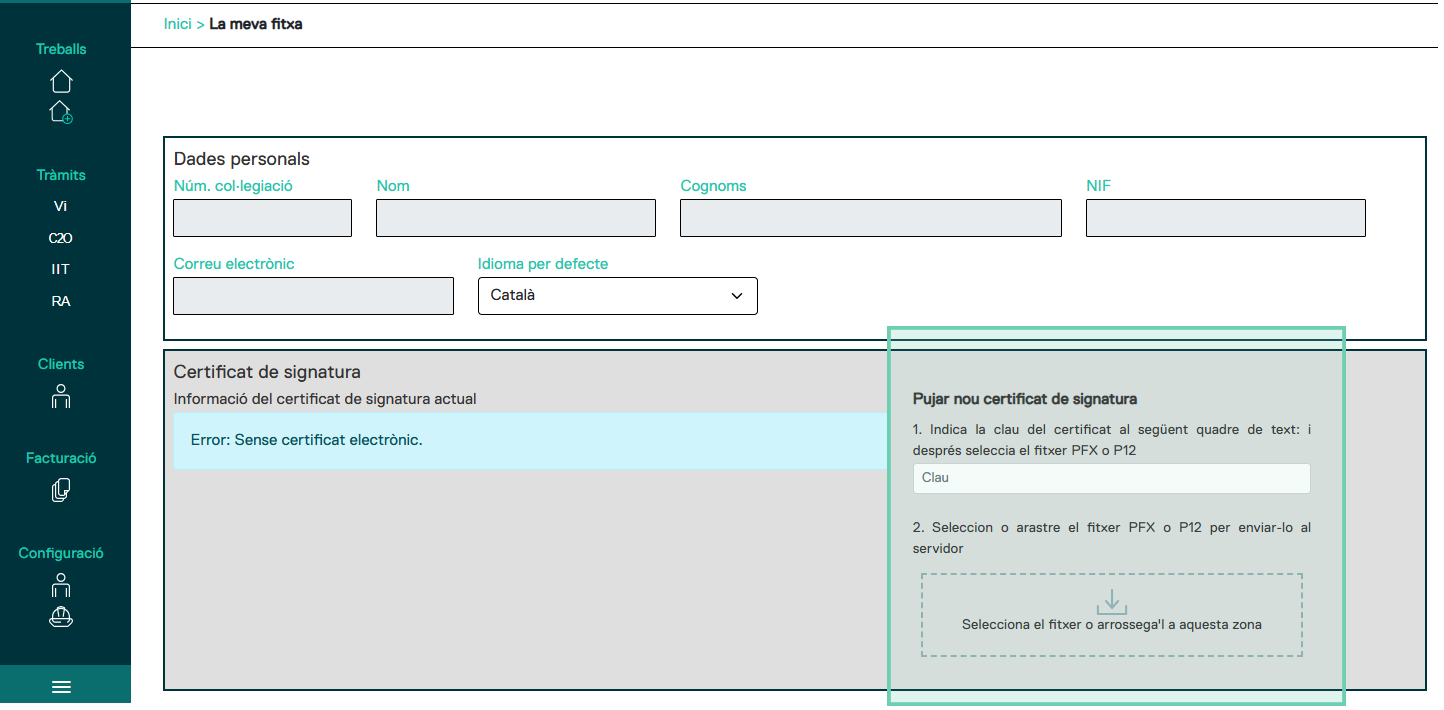Click the download arrow in upload zone
Image resolution: width=1444 pixels, height=710 pixels.
[x=1111, y=601]
